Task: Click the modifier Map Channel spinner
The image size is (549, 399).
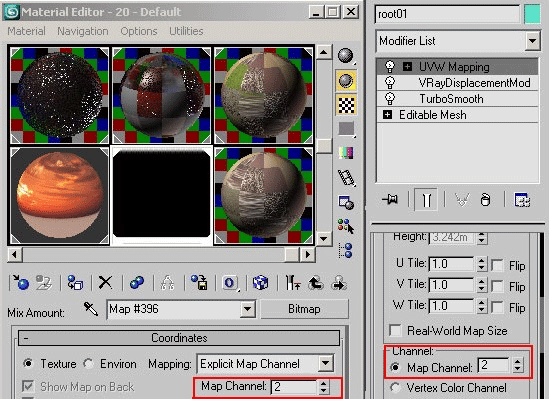Action: (517, 365)
